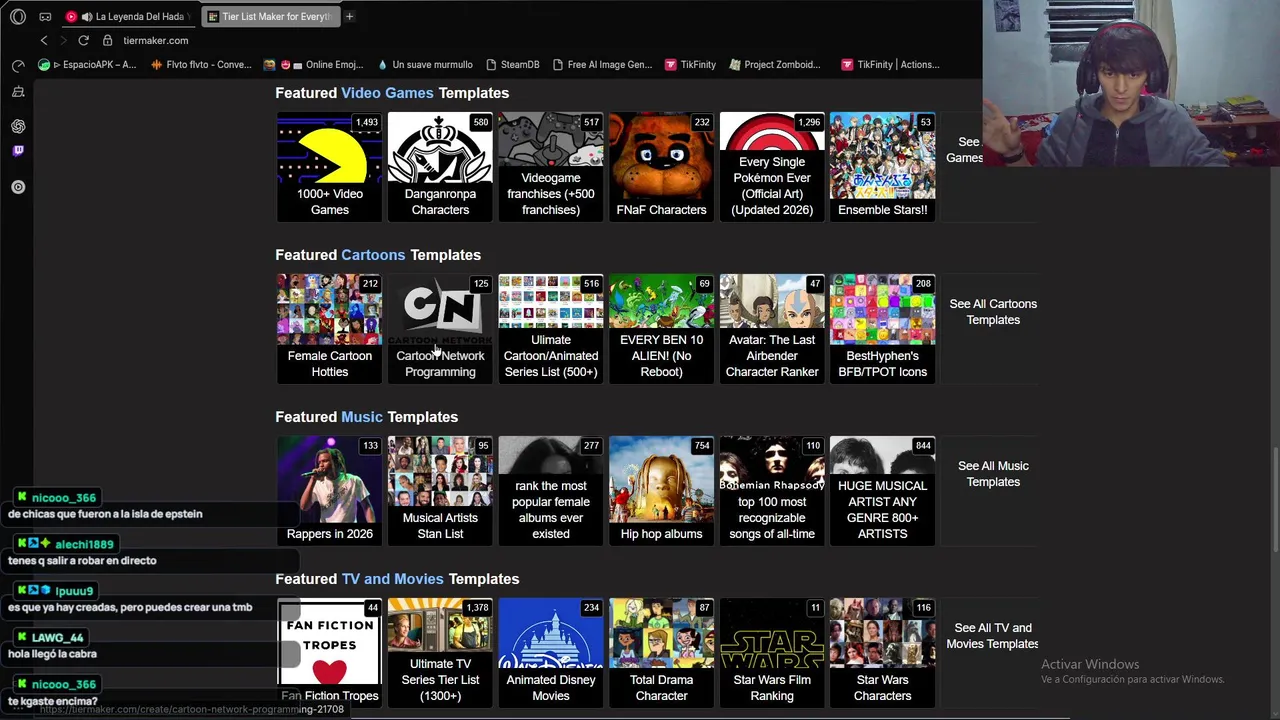Click See All Music Templates
The width and height of the screenshot is (1280, 720).
click(993, 474)
